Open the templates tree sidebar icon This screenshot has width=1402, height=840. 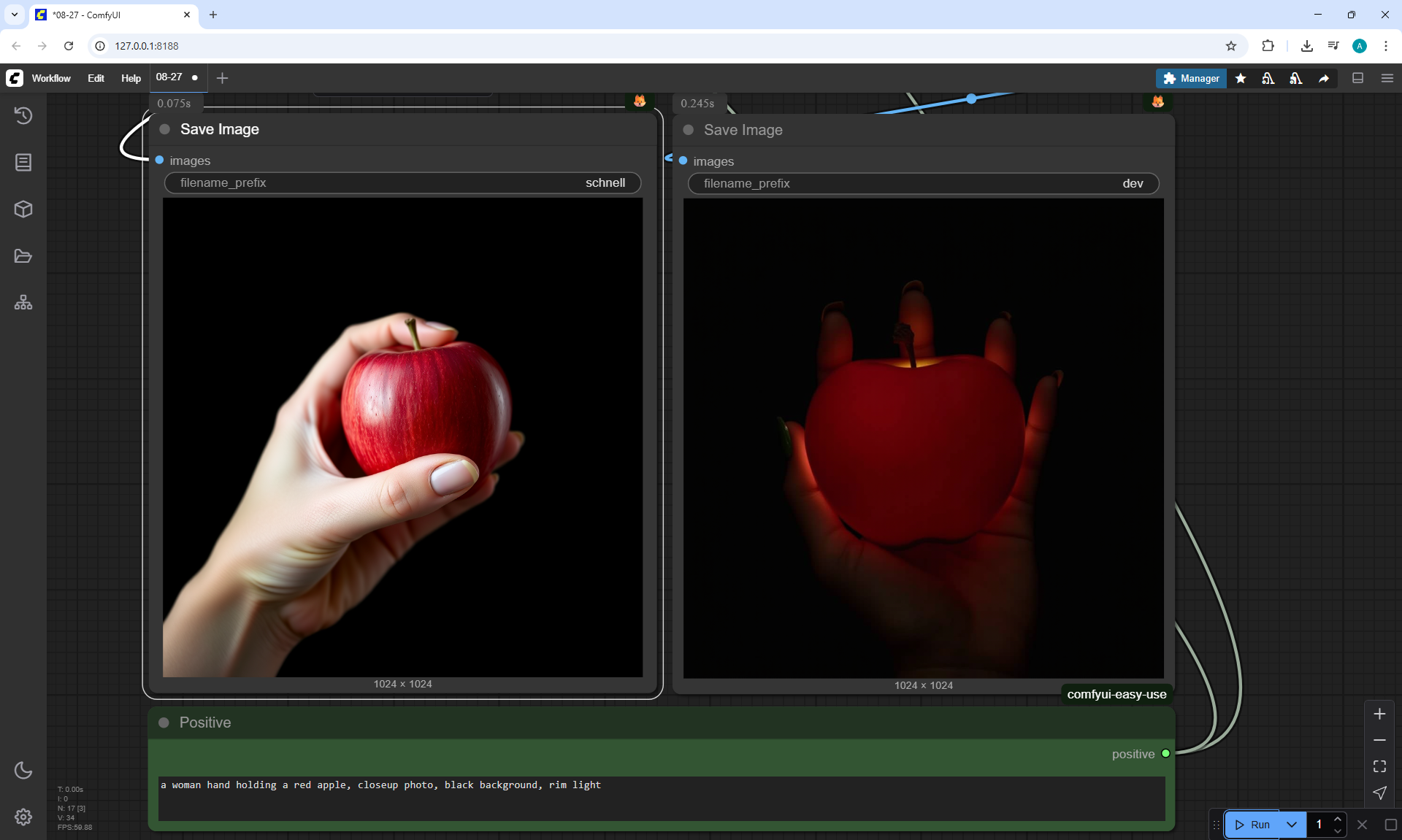tap(23, 303)
